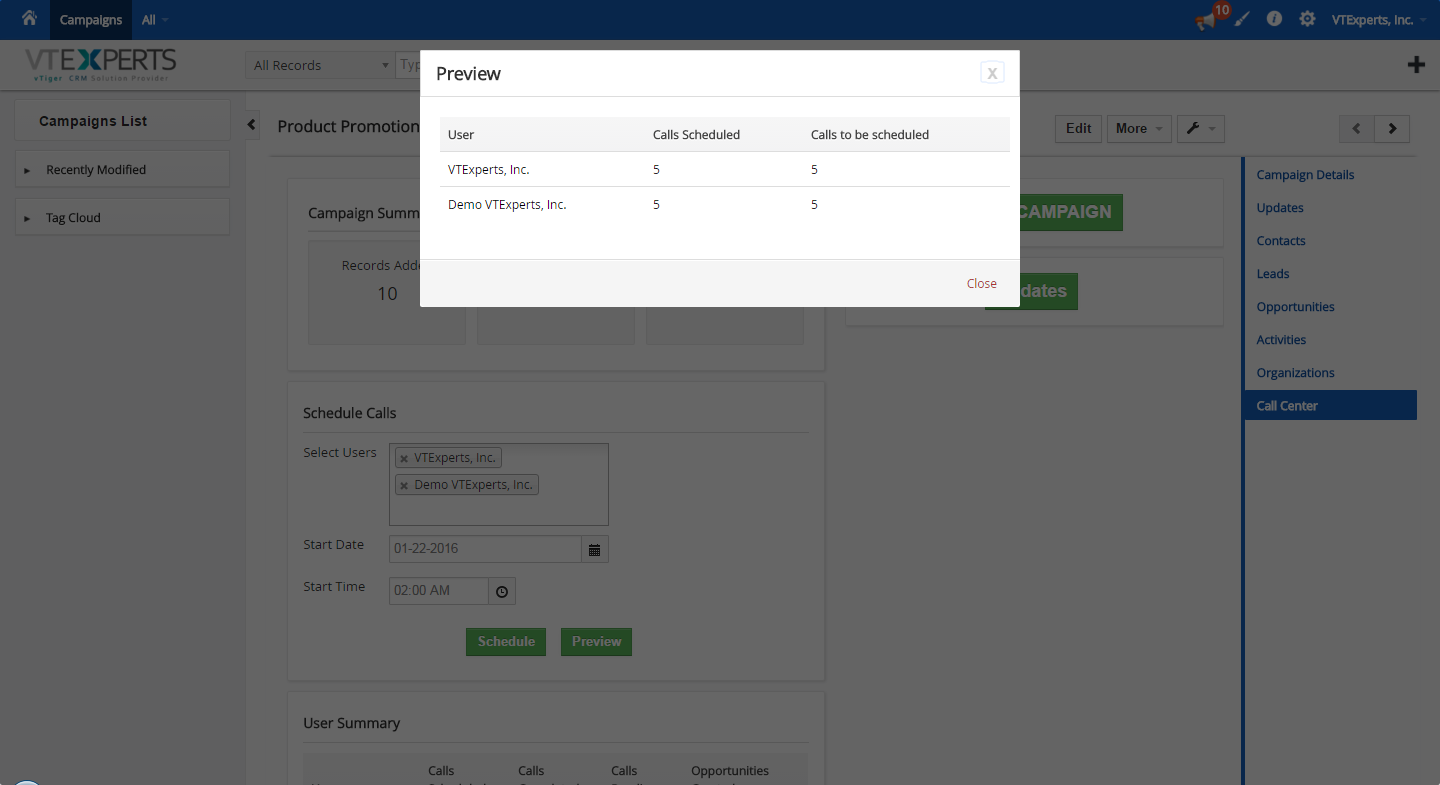Image resolution: width=1440 pixels, height=785 pixels.
Task: Click the Close link in Preview dialog
Action: [x=982, y=283]
